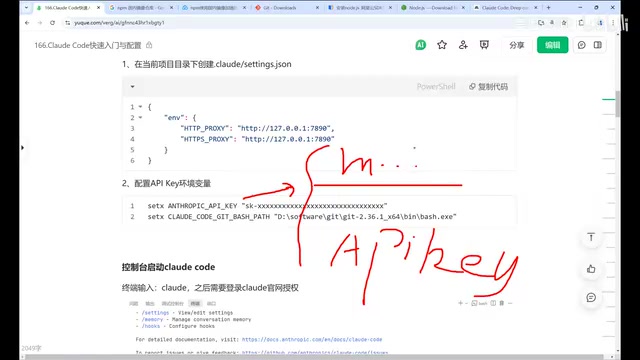Image resolution: width=640 pixels, height=360 pixels.
Task: Click the "HTTP_PROXY" line in code
Action: [x=257, y=128]
